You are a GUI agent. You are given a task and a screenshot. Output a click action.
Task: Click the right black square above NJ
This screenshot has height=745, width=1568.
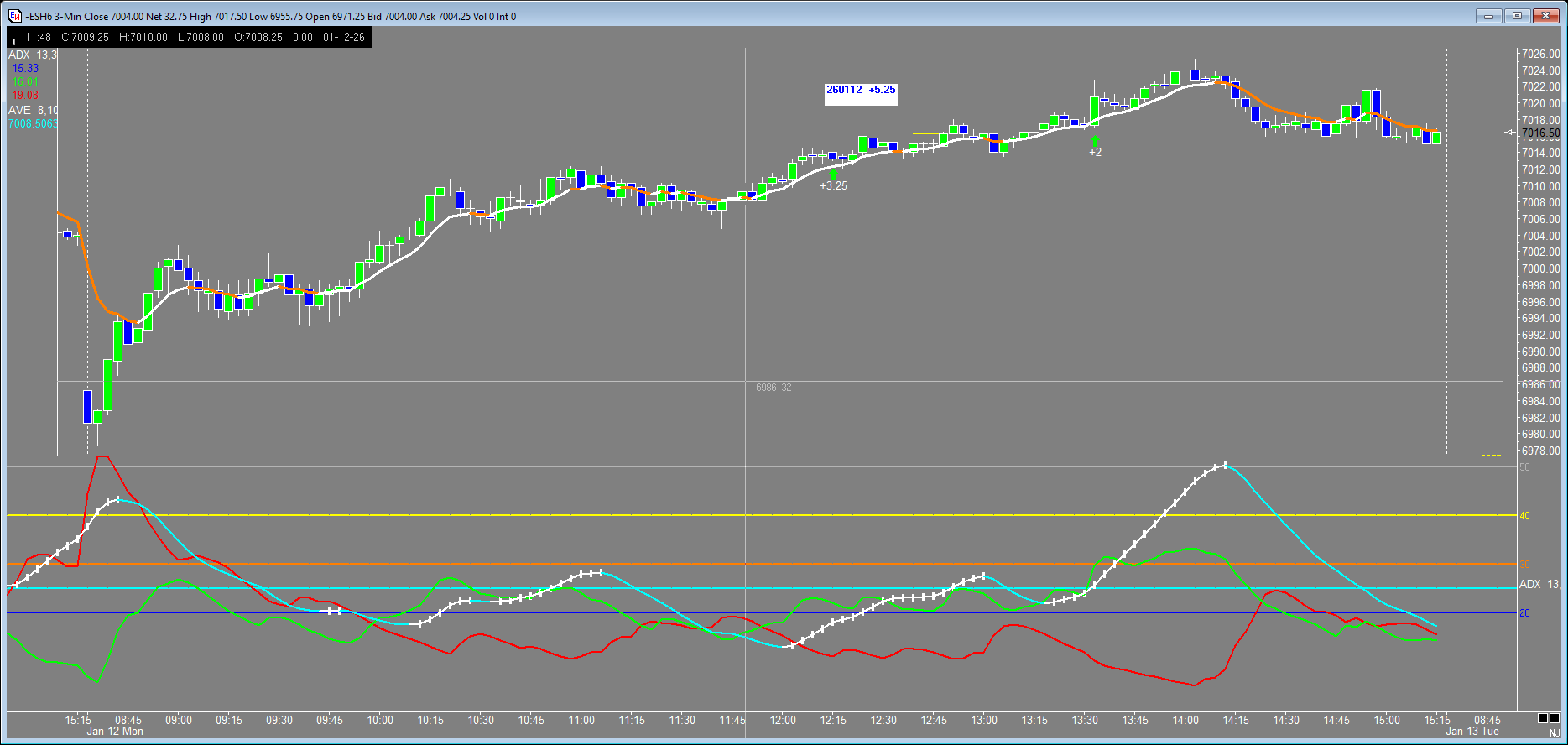pos(1555,718)
